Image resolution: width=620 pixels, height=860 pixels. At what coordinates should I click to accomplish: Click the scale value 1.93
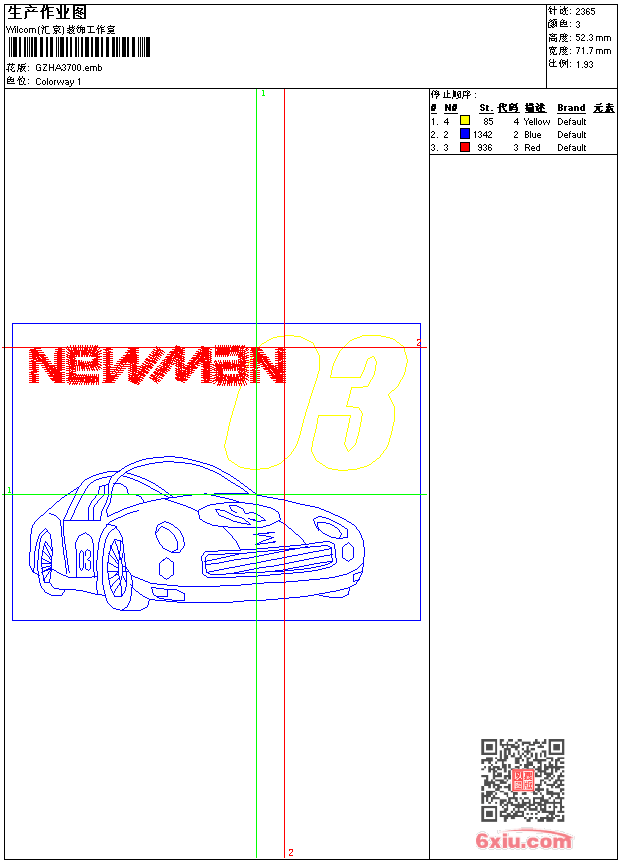pyautogui.click(x=584, y=64)
